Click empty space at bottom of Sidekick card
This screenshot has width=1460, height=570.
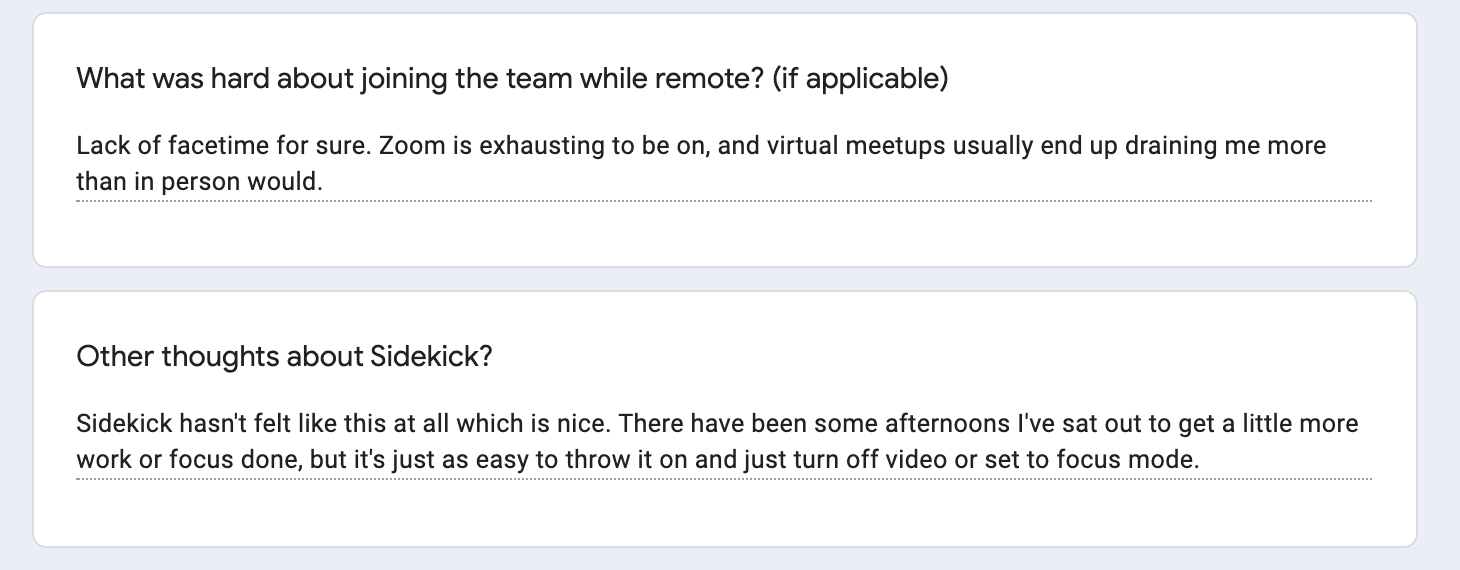(724, 512)
